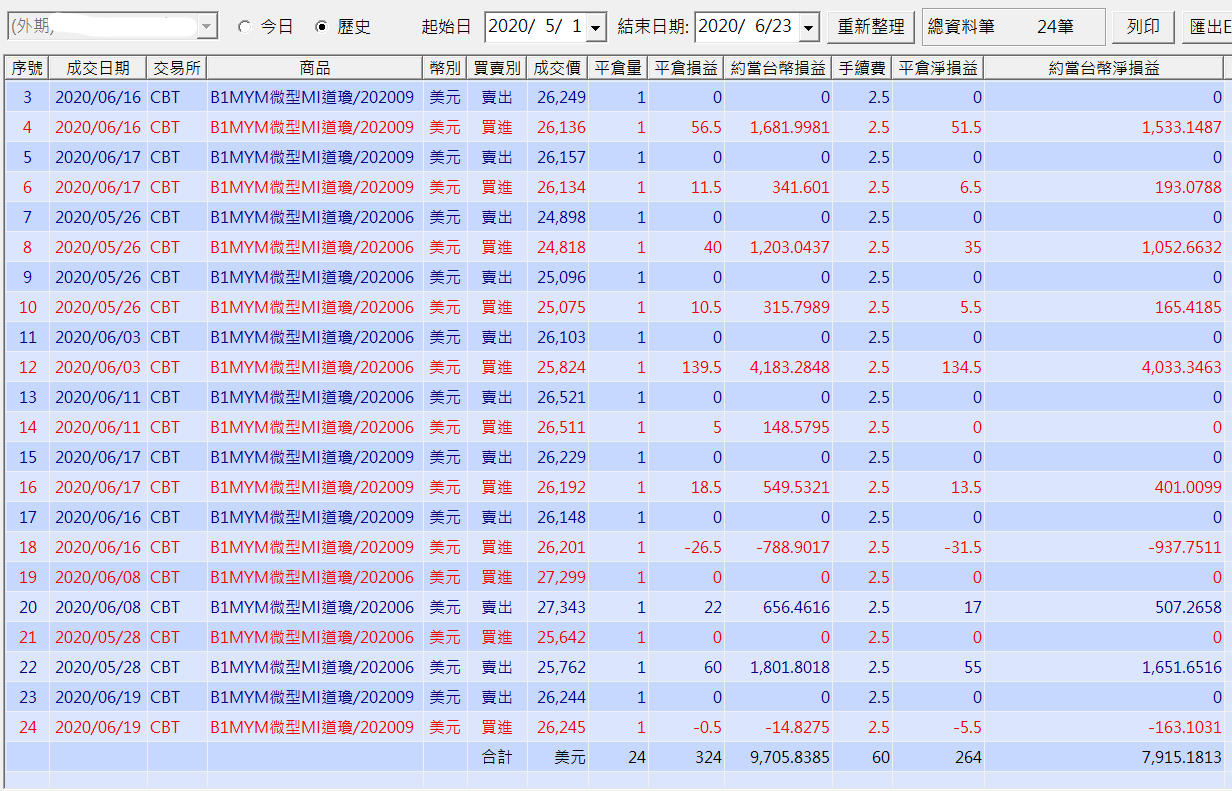This screenshot has width=1232, height=791.
Task: Select the 今日 radio button
Action: (245, 27)
